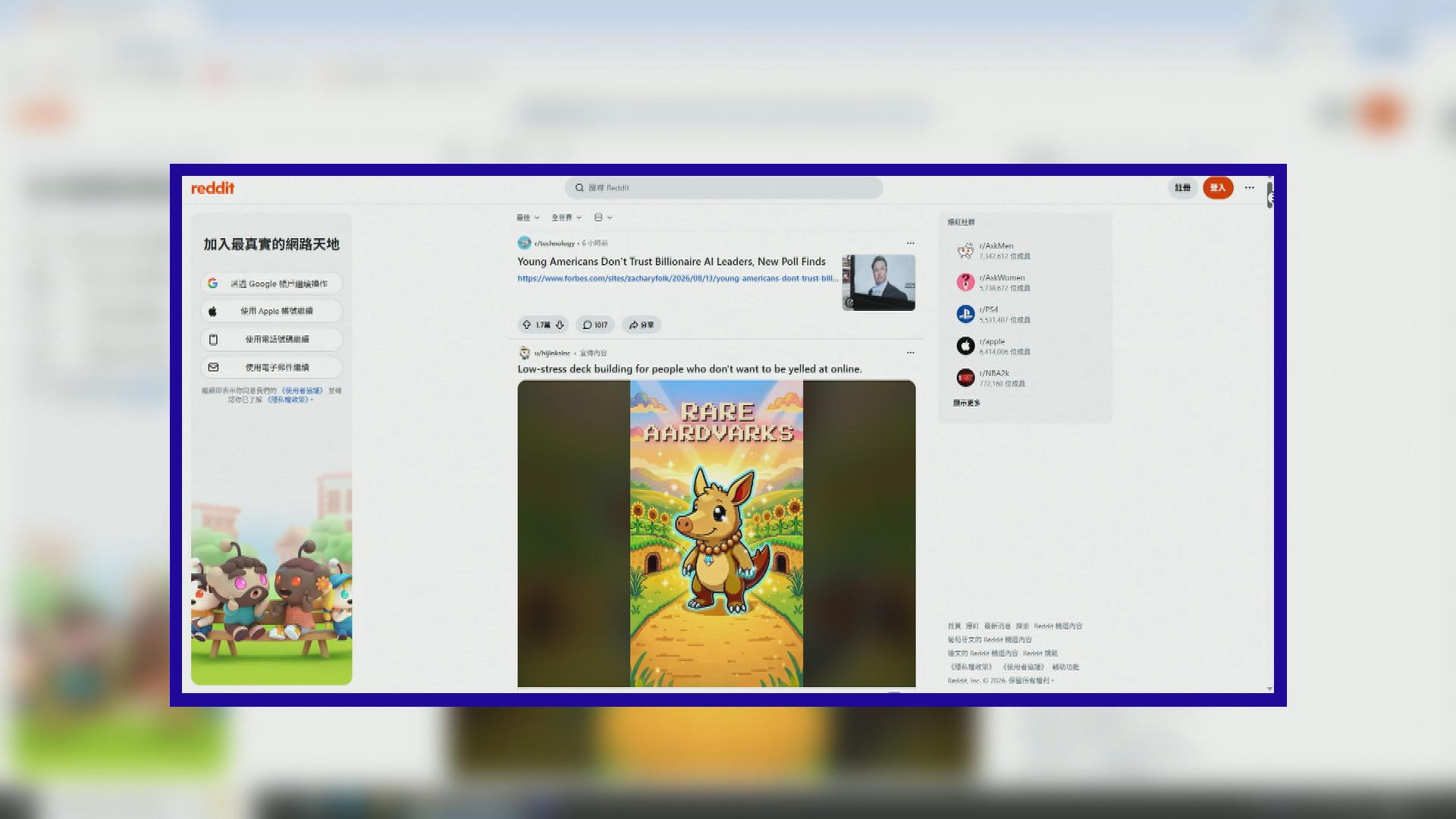Open the 使用者協議 link in the sign-up panel
The height and width of the screenshot is (819, 1456).
[x=303, y=391]
